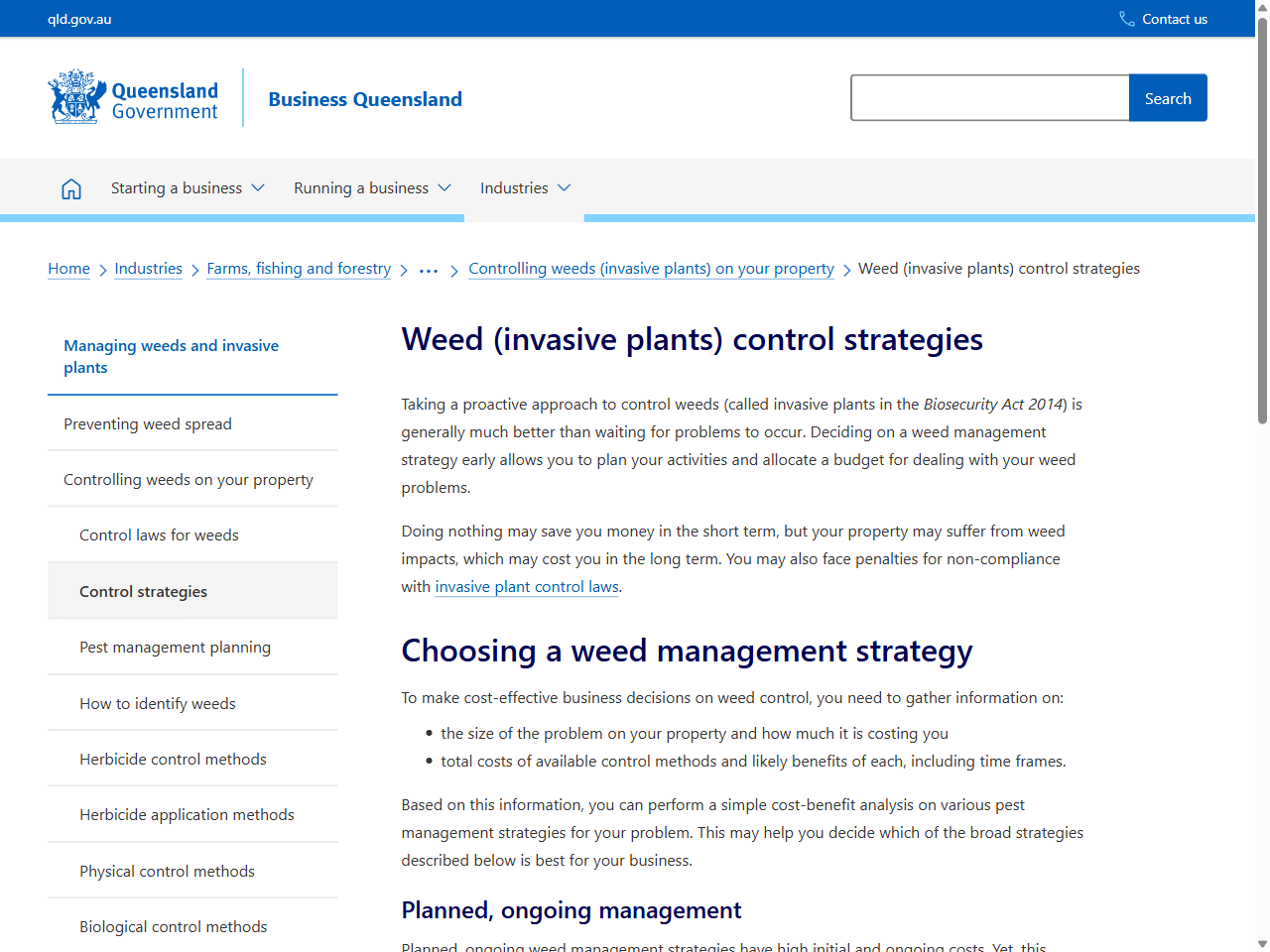This screenshot has height=952, width=1270.
Task: Go to the Business Queensland homepage link
Action: click(x=365, y=99)
